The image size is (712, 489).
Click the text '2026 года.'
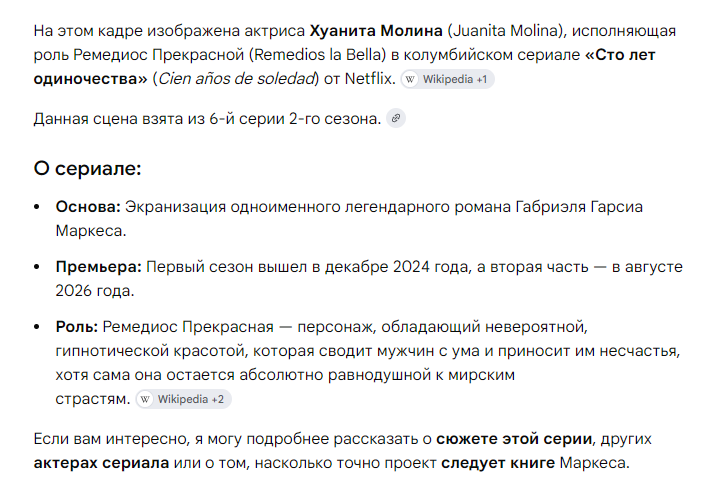(95, 291)
